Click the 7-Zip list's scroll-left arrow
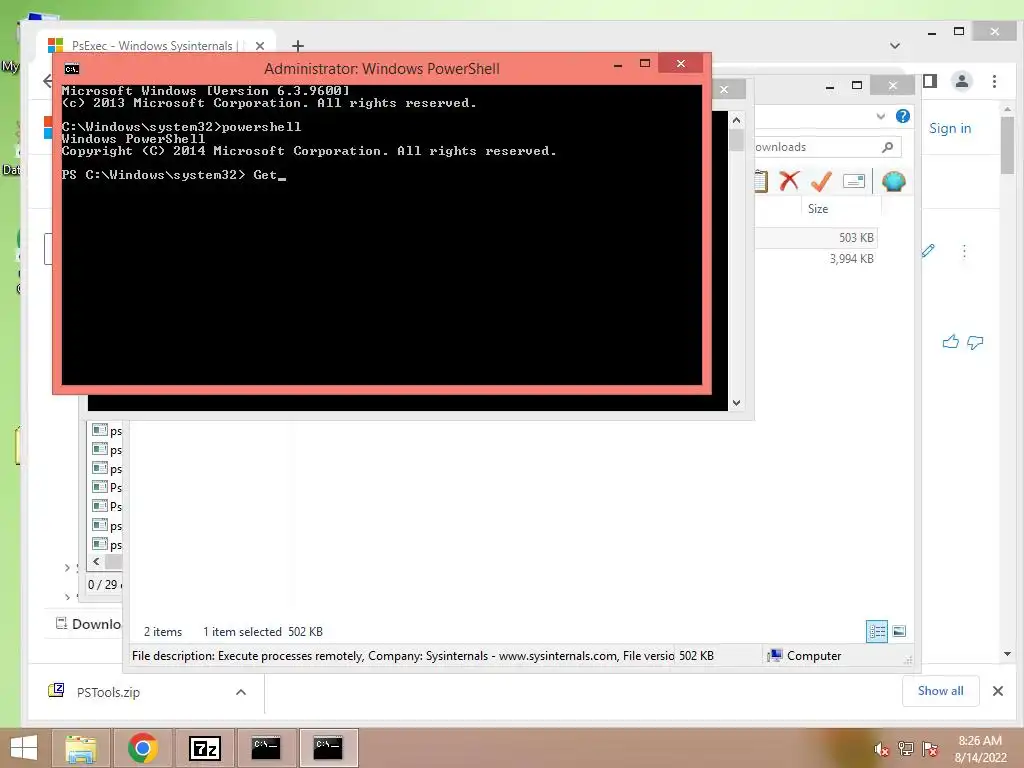1024x768 pixels. click(97, 562)
